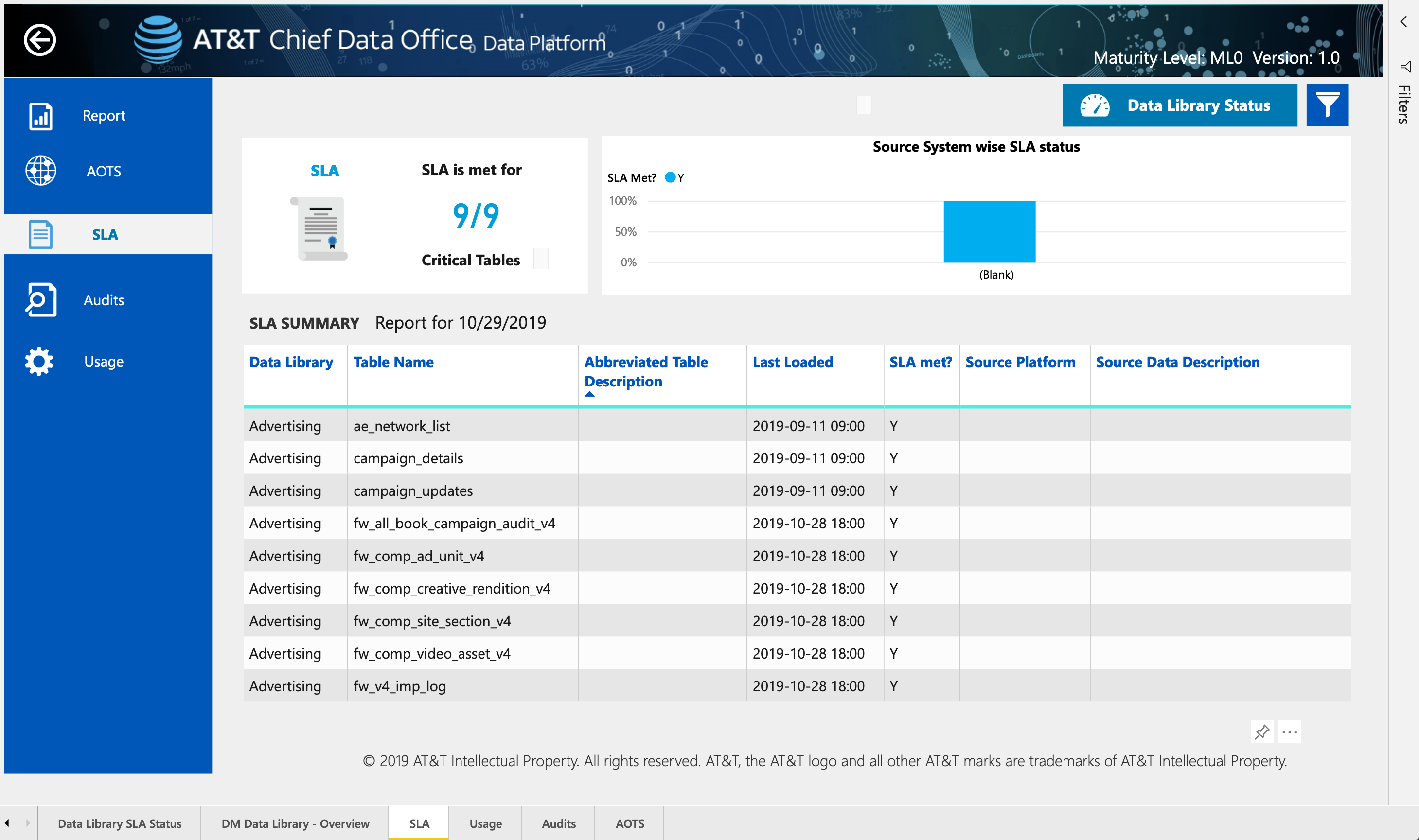This screenshot has height=840, width=1419.
Task: Open DM Data Library - Overview tab
Action: click(295, 823)
